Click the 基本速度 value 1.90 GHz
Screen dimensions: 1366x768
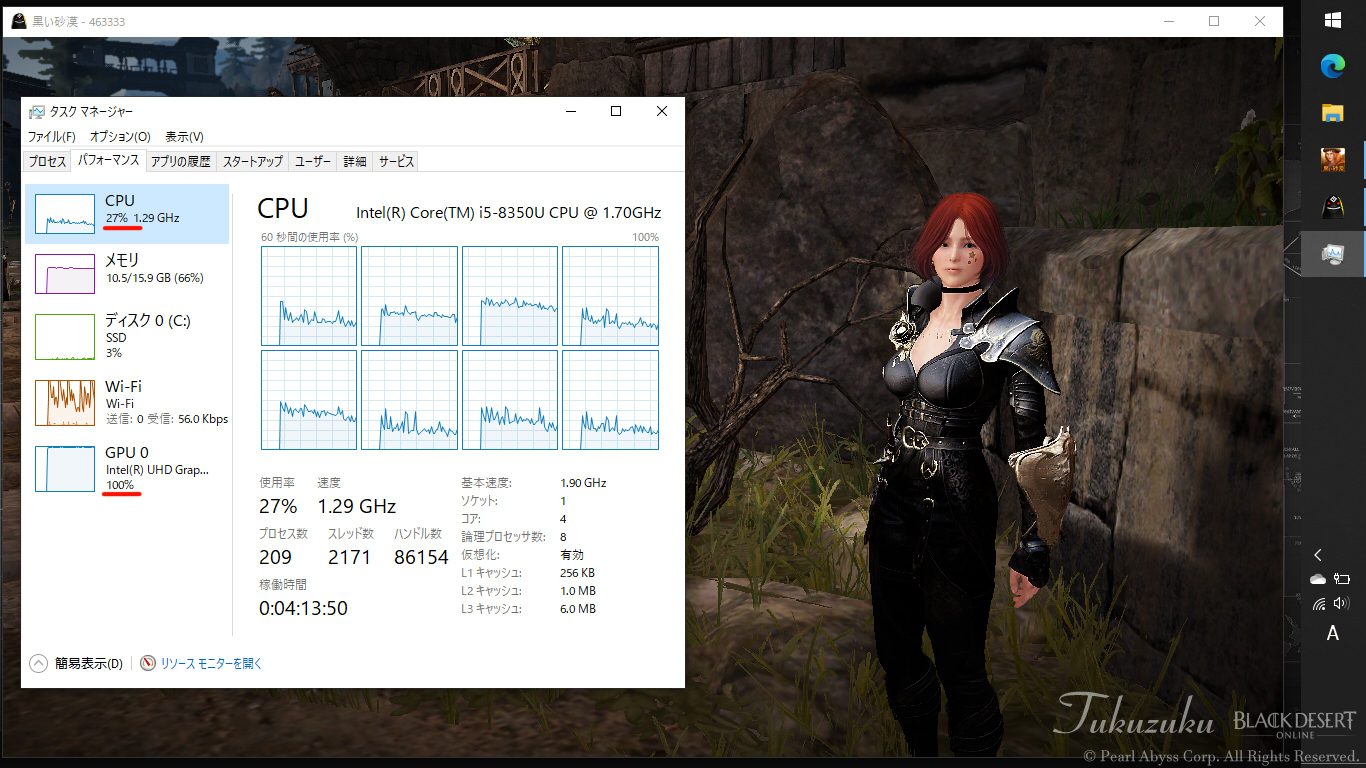(584, 483)
